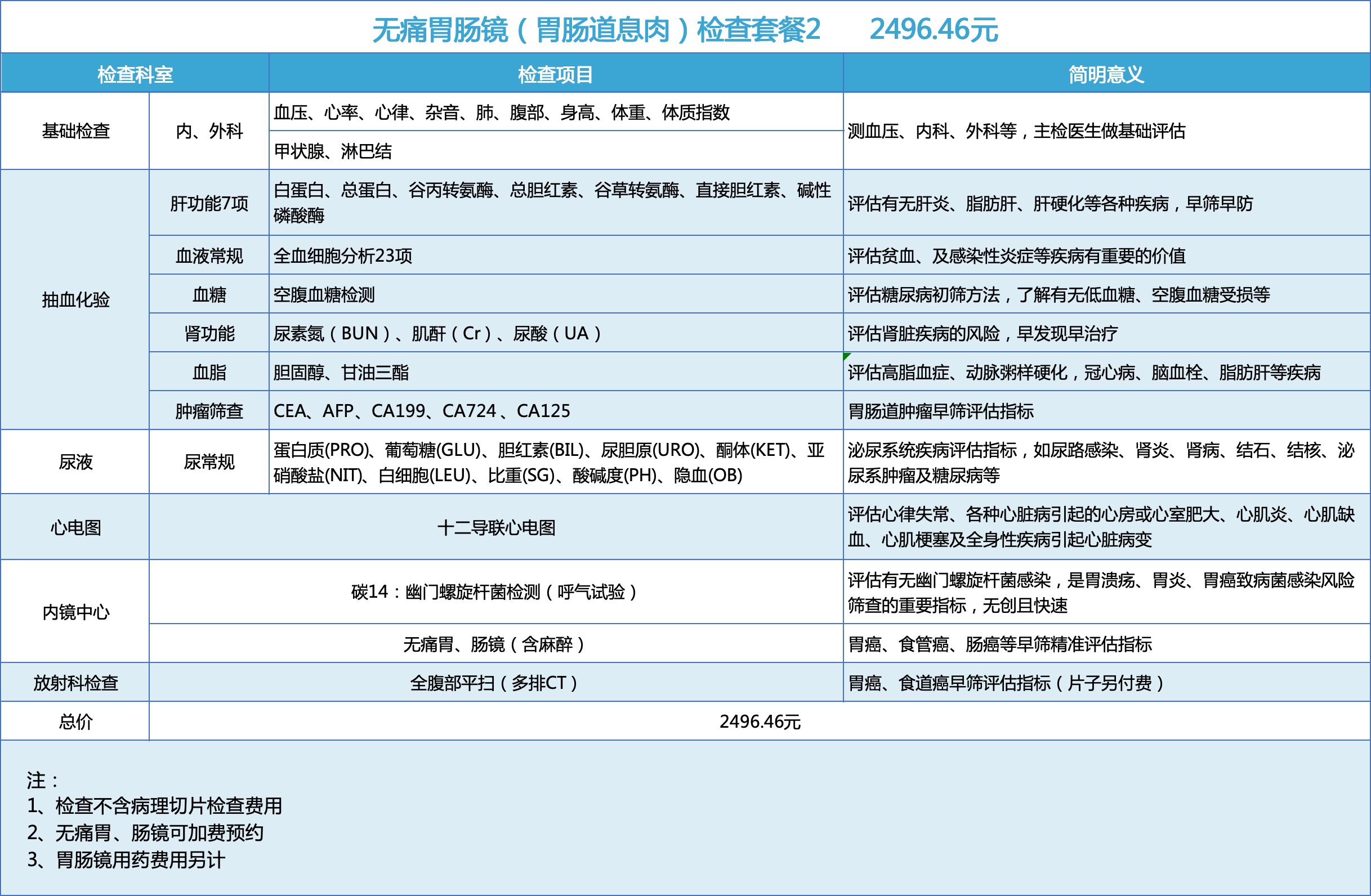Image resolution: width=1371 pixels, height=896 pixels.
Task: Select the 心电图 cell
Action: (75, 527)
